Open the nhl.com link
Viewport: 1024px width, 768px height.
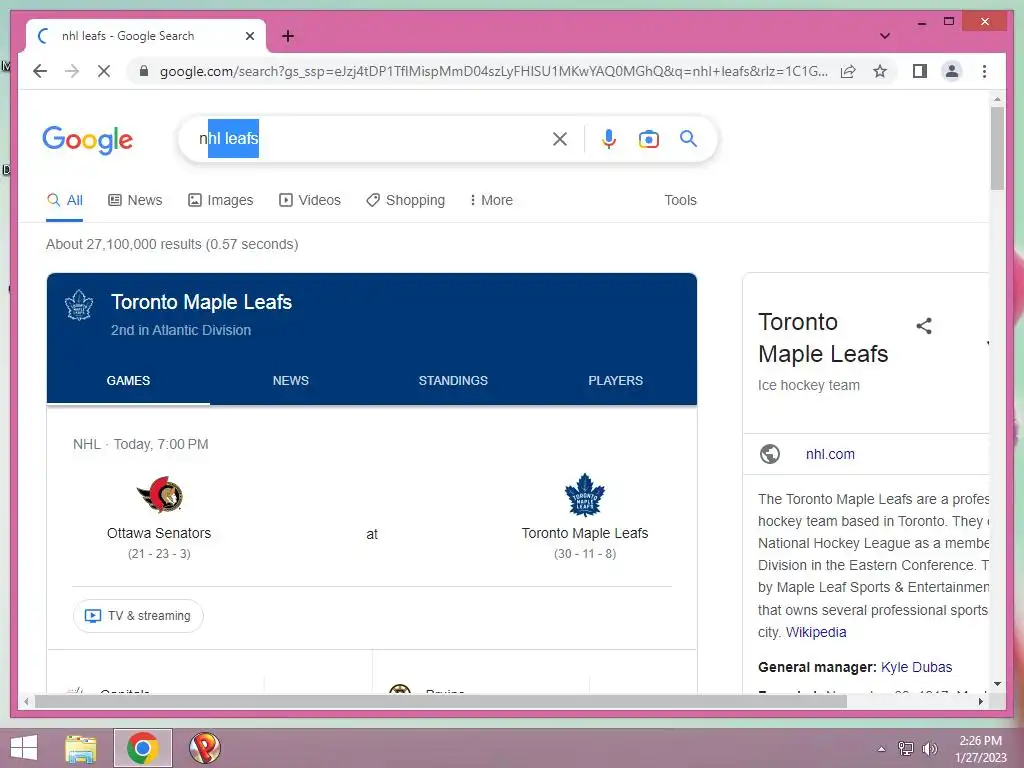pos(830,455)
